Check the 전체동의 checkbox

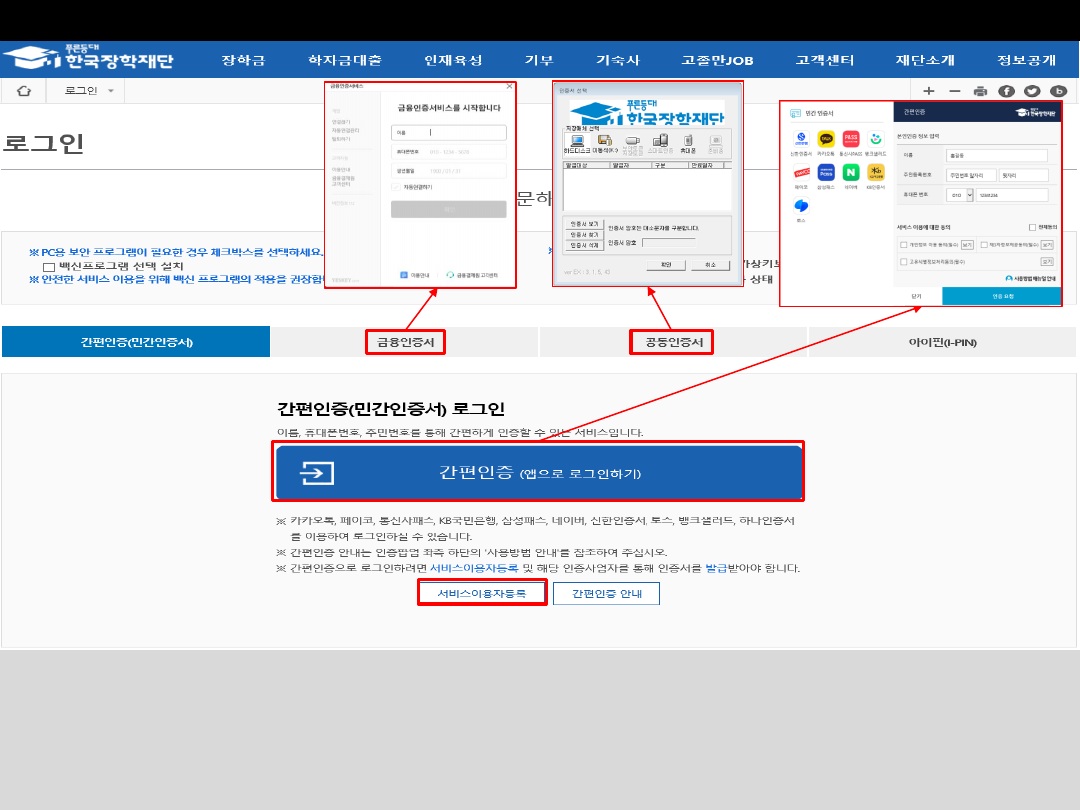[1032, 227]
